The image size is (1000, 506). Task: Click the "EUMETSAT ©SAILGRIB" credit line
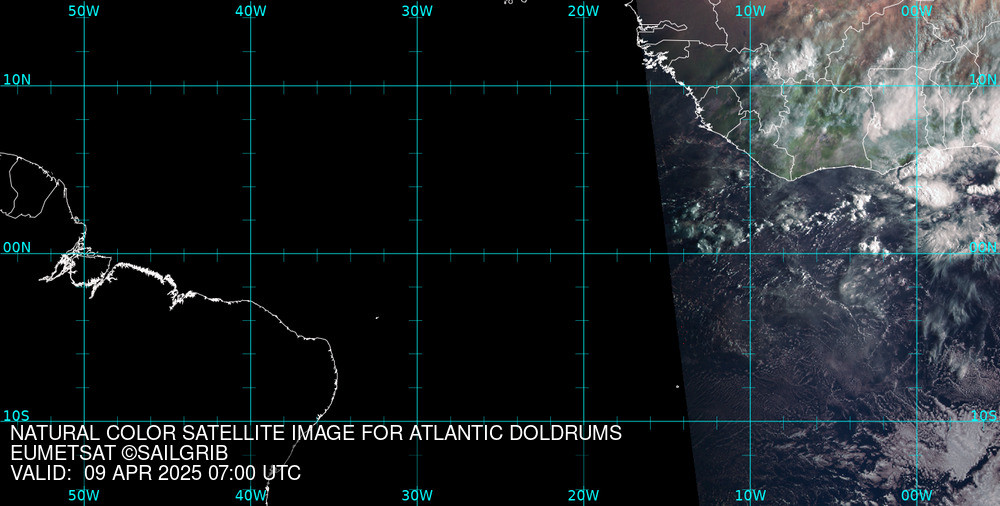click(x=119, y=453)
